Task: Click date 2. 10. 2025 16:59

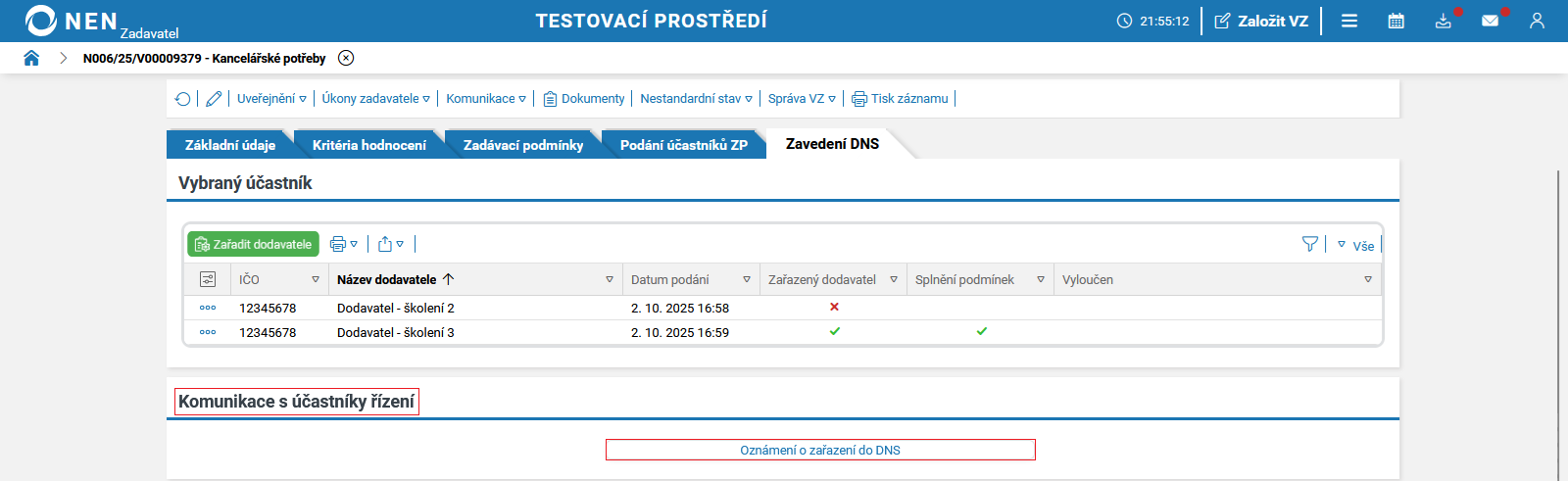Action: [680, 332]
